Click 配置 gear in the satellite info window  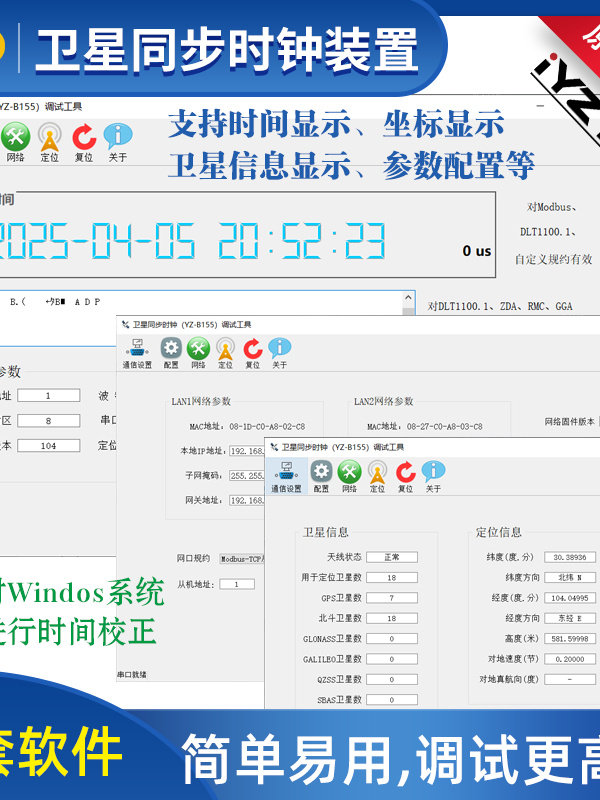tap(321, 475)
